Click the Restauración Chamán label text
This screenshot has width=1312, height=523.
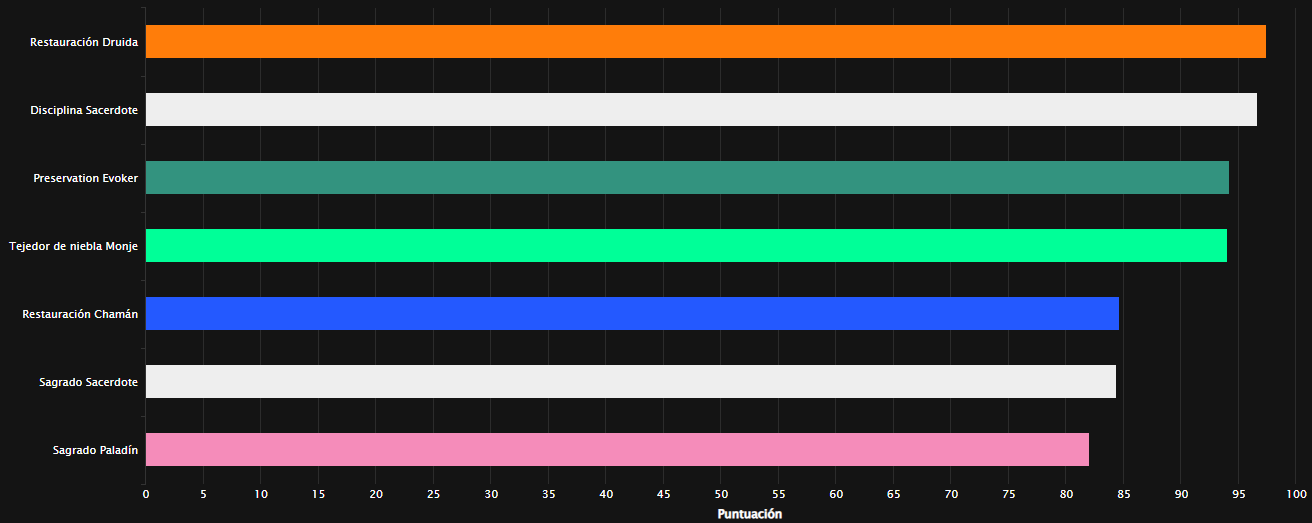[80, 314]
